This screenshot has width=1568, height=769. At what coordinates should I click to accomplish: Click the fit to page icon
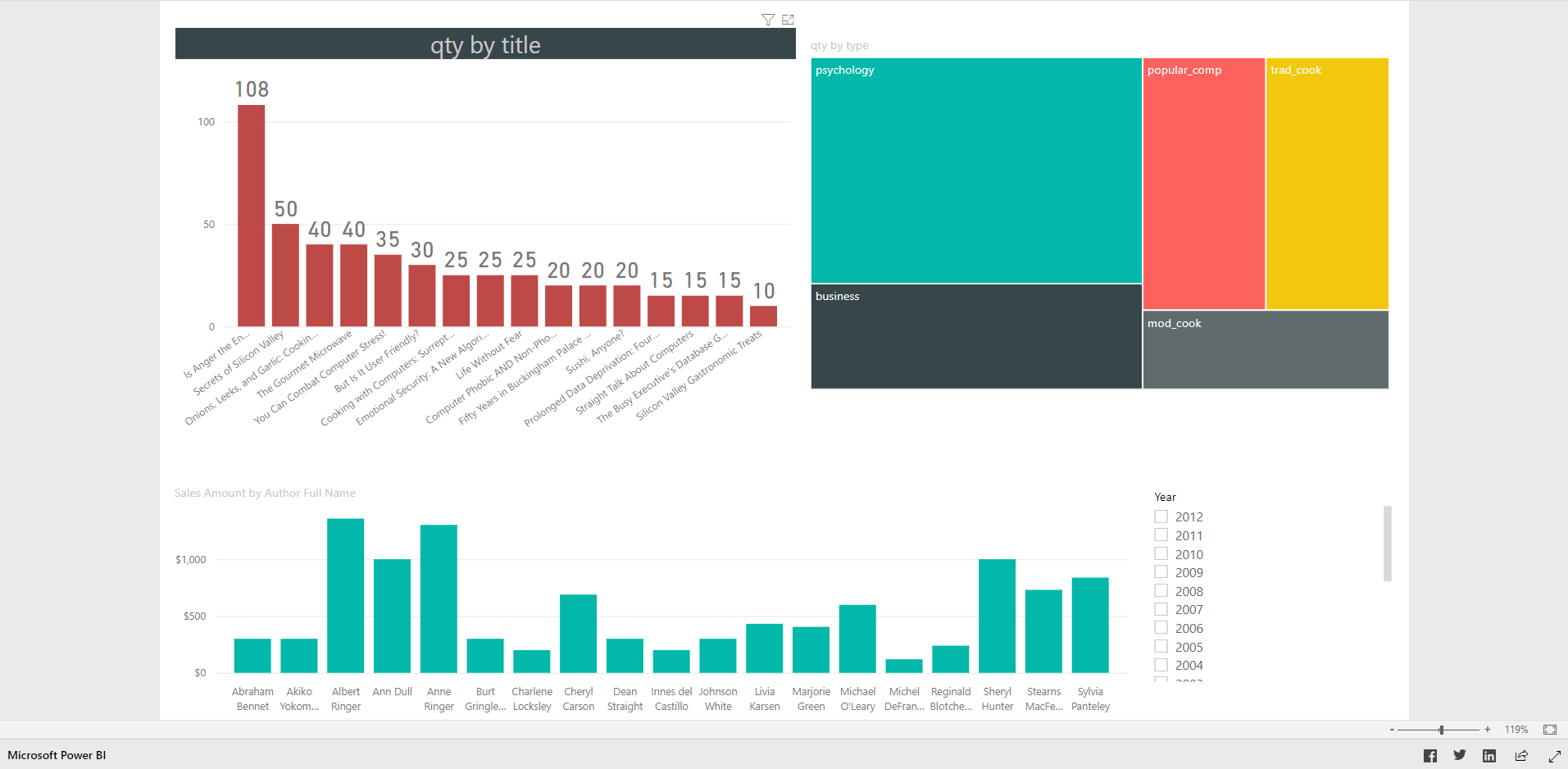click(x=1549, y=730)
